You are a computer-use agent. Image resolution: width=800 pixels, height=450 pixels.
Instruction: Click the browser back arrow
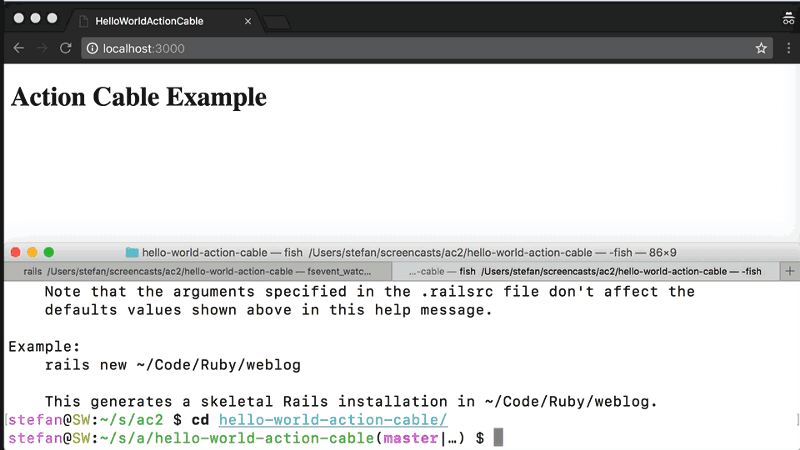coord(19,48)
